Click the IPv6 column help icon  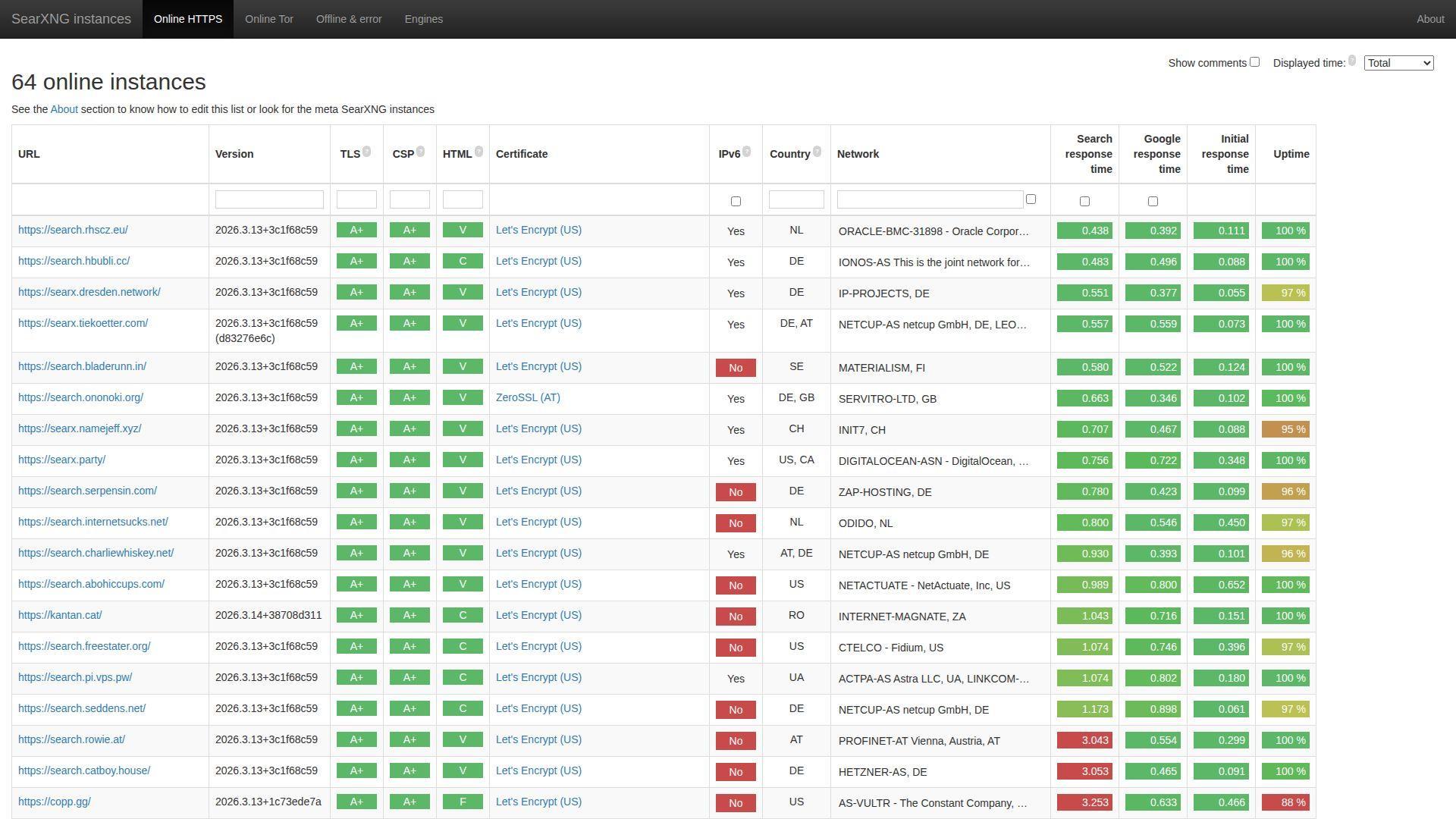pyautogui.click(x=747, y=152)
